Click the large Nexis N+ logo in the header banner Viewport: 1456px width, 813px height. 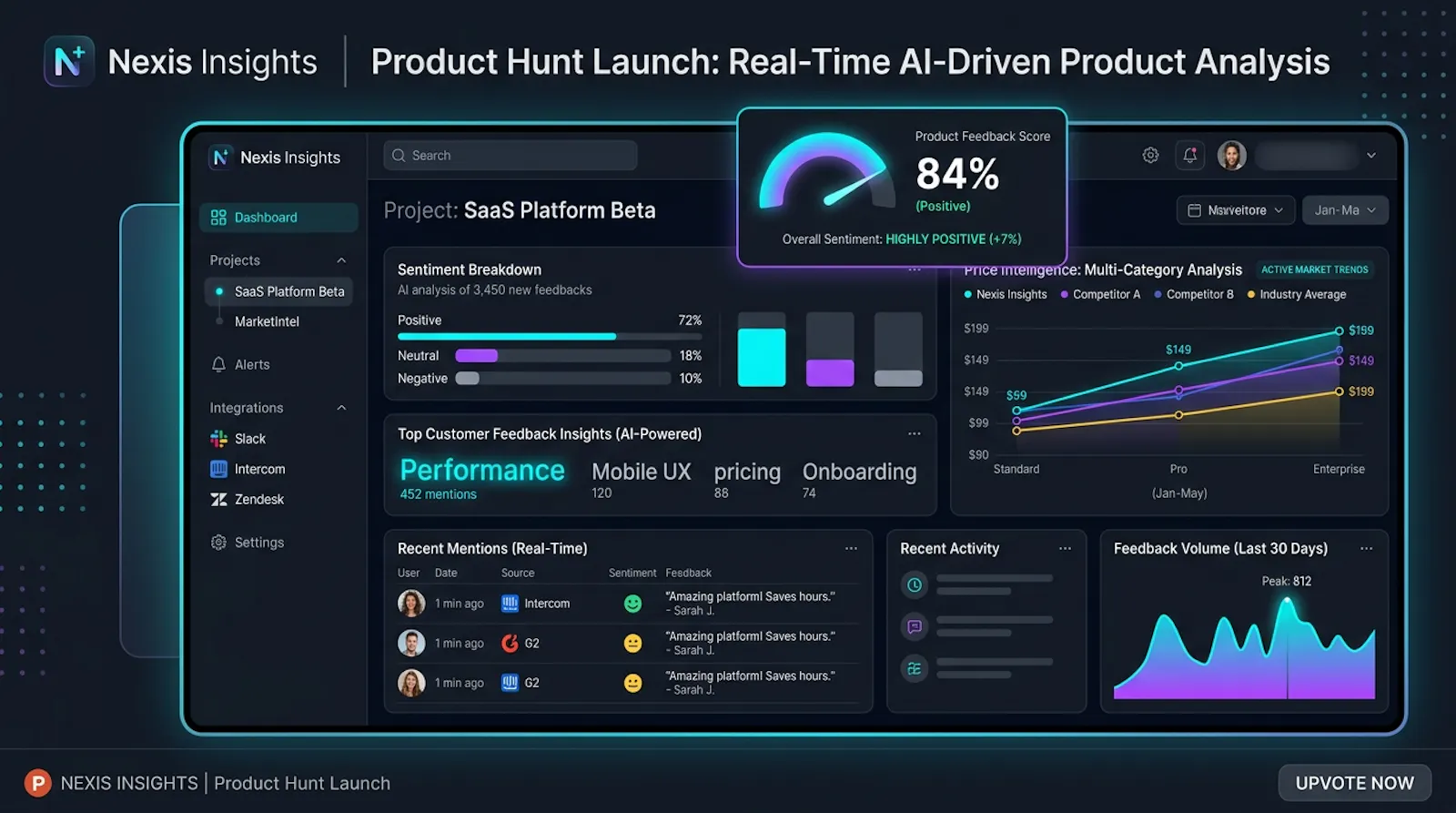click(x=69, y=61)
